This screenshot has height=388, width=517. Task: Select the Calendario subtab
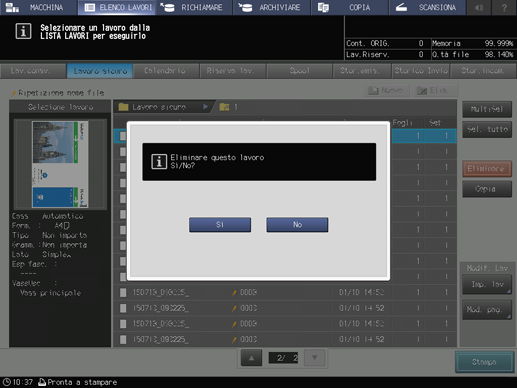click(166, 71)
